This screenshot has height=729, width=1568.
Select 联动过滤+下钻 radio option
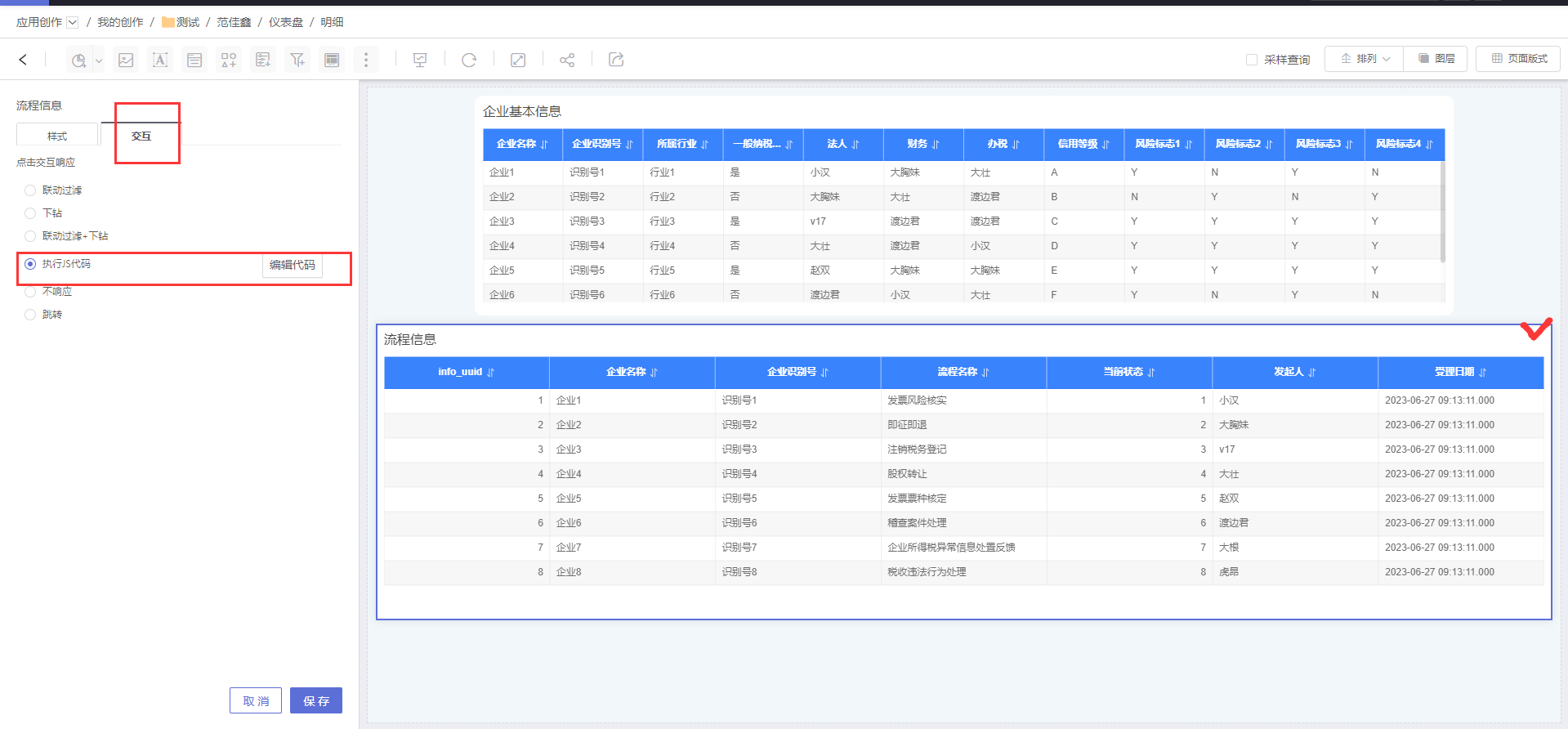pyautogui.click(x=30, y=236)
